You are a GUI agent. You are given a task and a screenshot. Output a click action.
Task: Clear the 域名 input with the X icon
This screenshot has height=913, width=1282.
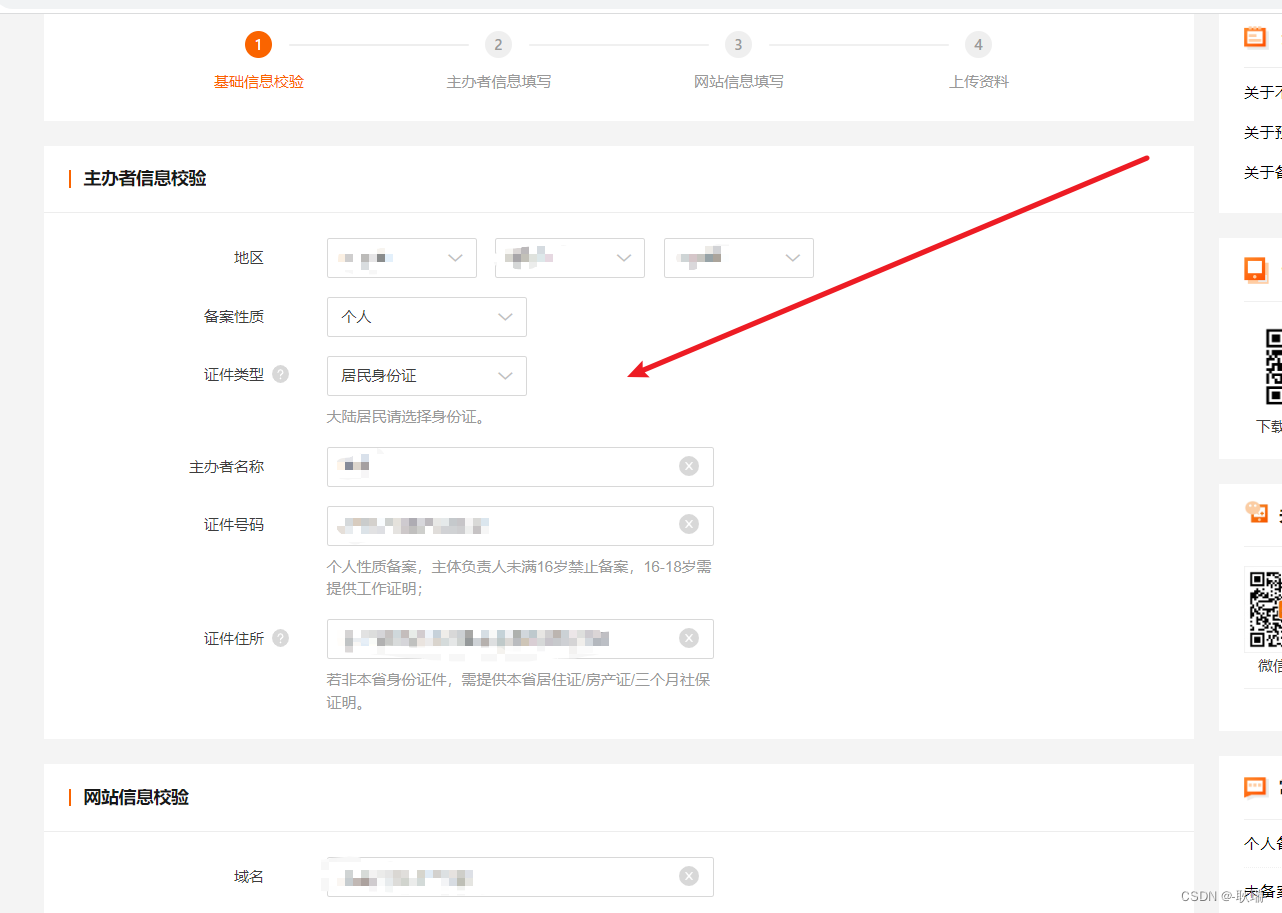point(688,875)
